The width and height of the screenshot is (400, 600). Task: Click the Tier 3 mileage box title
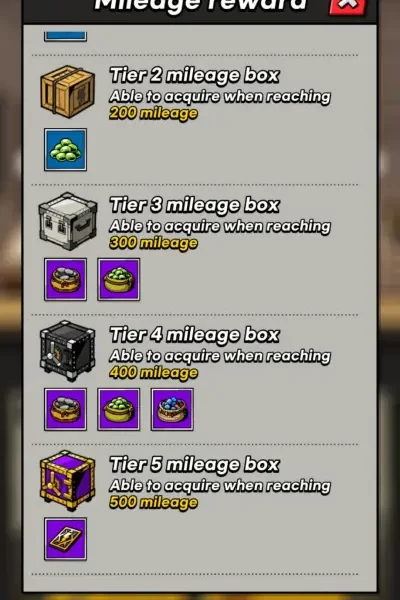pos(194,205)
